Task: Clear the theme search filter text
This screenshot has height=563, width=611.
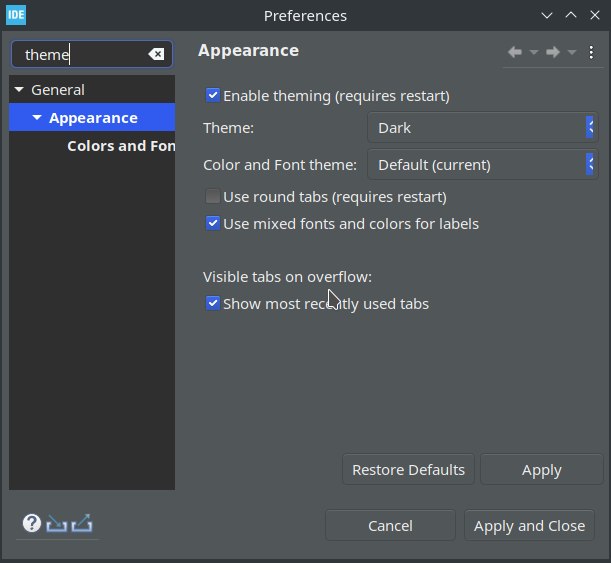Action: click(x=156, y=54)
